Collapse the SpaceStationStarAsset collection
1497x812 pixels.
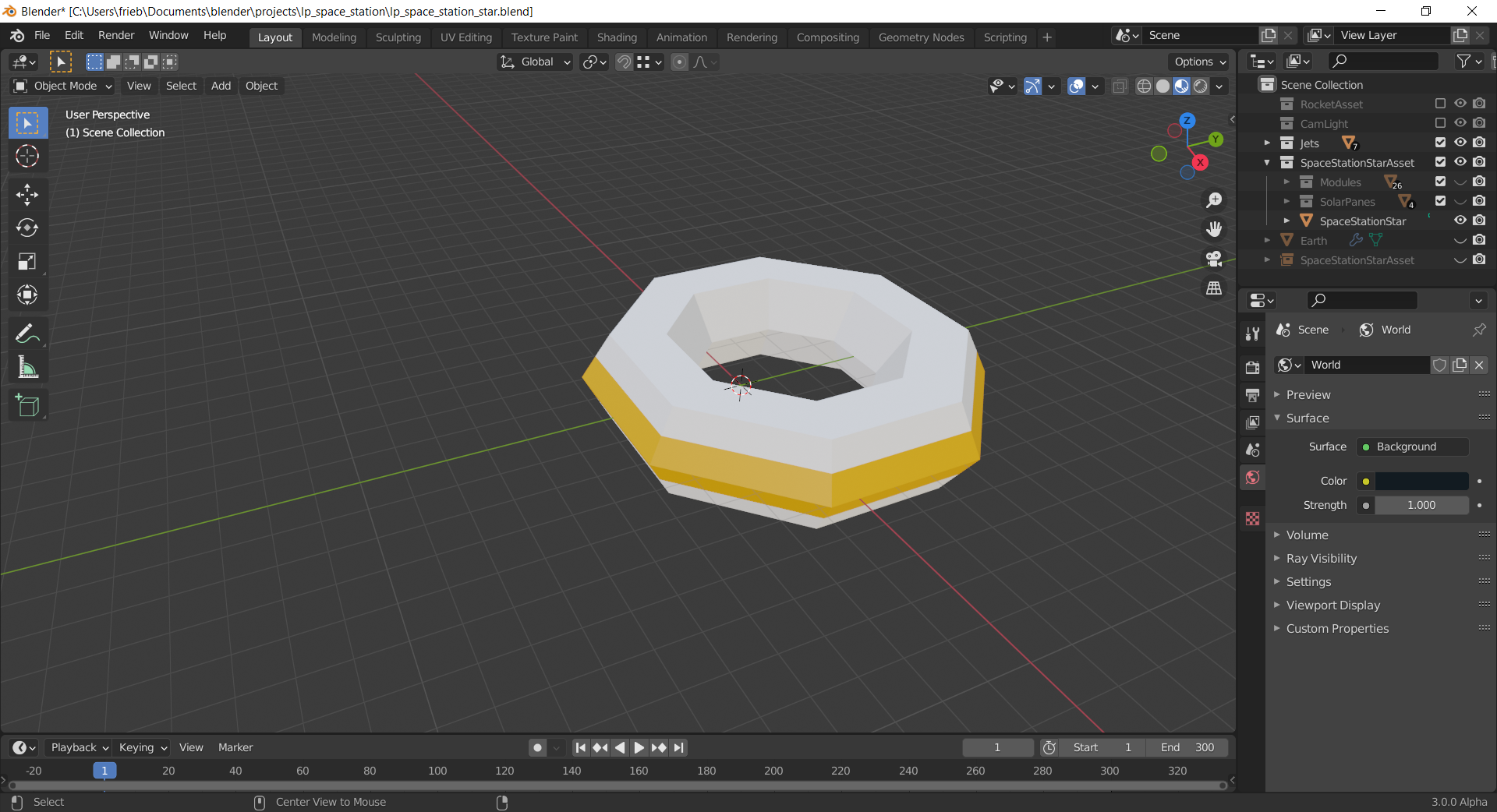click(1267, 162)
